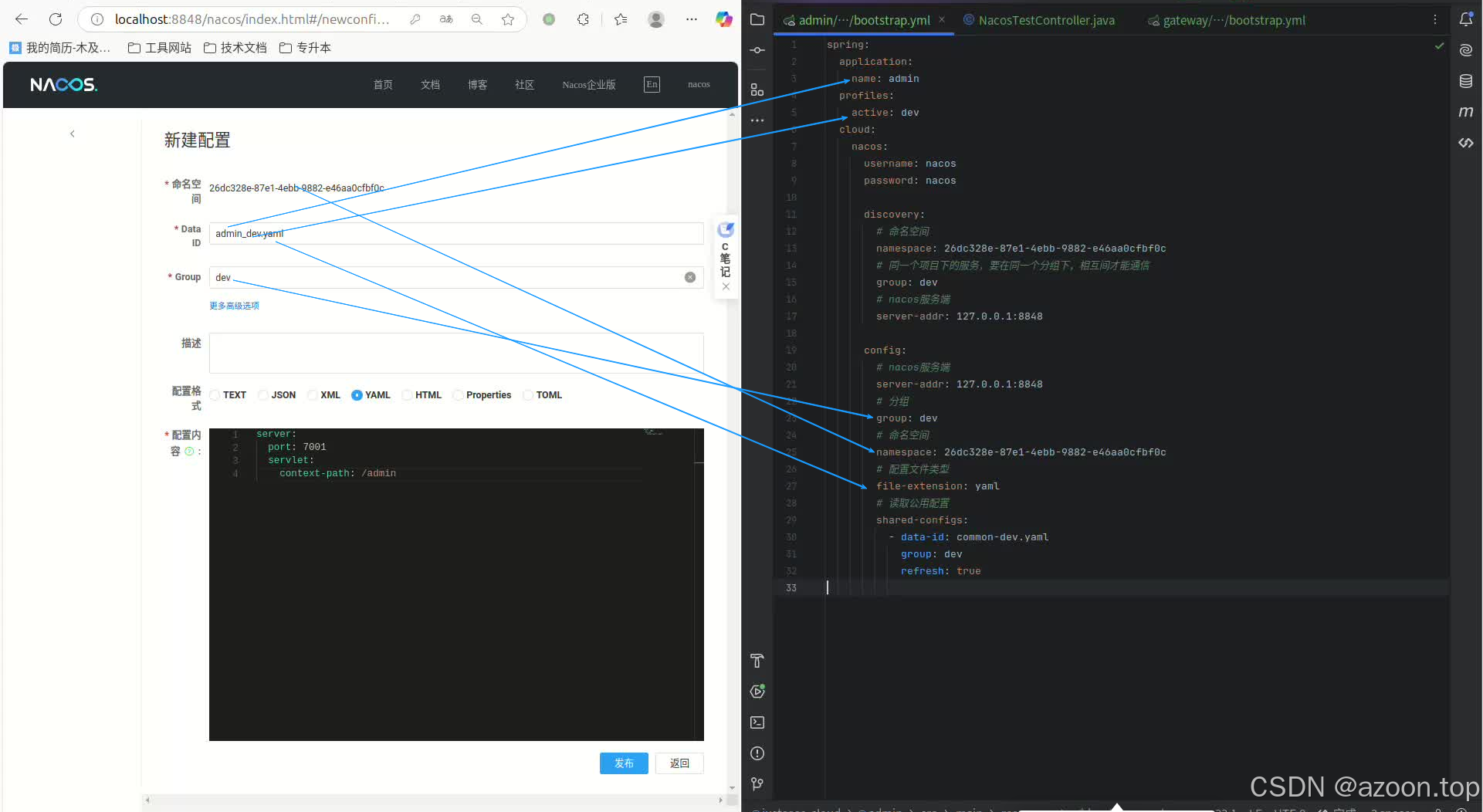
Task: Open Nacos企业版 nav link
Action: click(589, 85)
